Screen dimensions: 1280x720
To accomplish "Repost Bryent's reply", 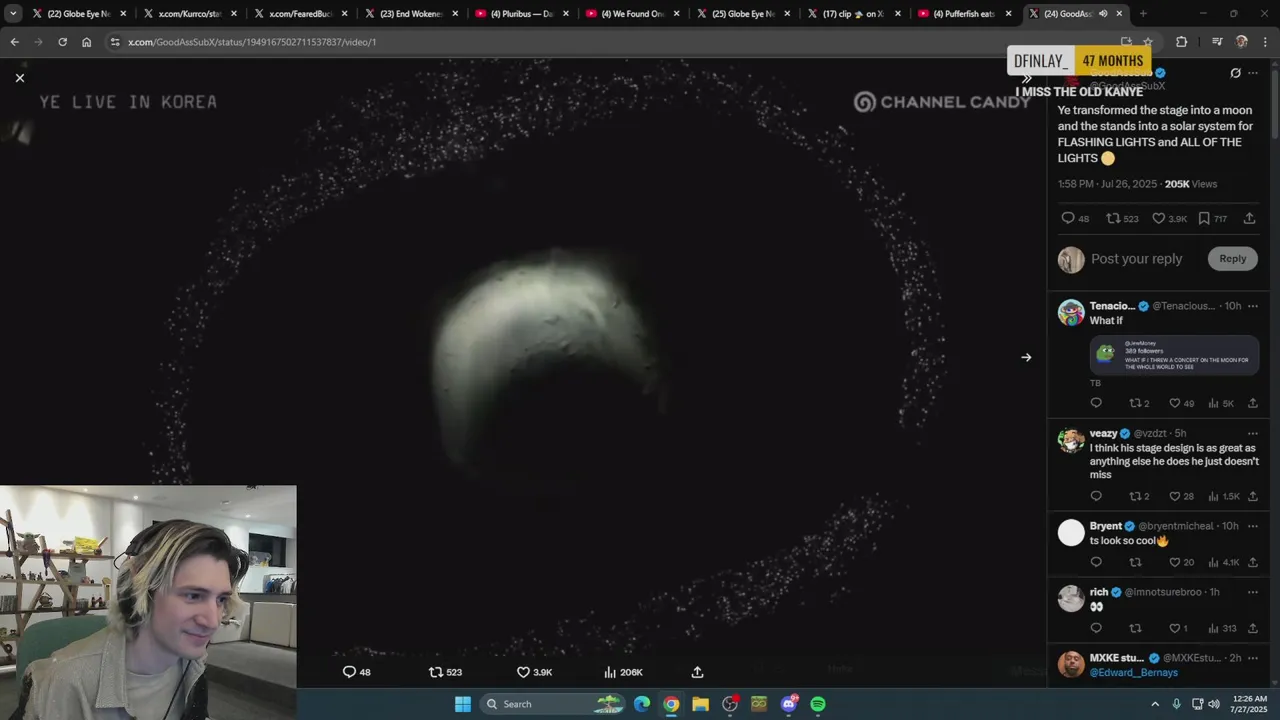I will [x=1135, y=562].
